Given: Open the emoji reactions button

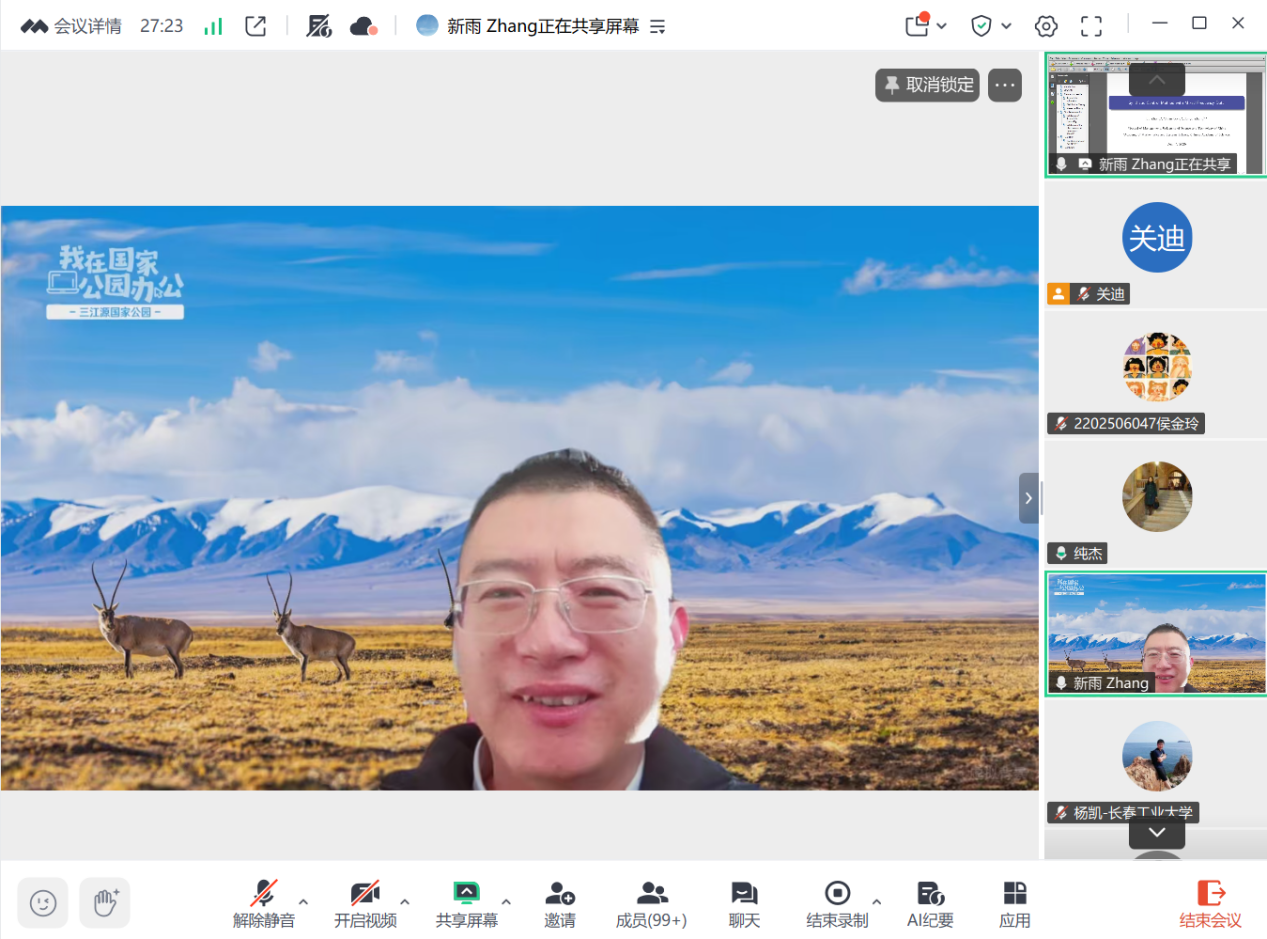Looking at the screenshot, I should (43, 903).
